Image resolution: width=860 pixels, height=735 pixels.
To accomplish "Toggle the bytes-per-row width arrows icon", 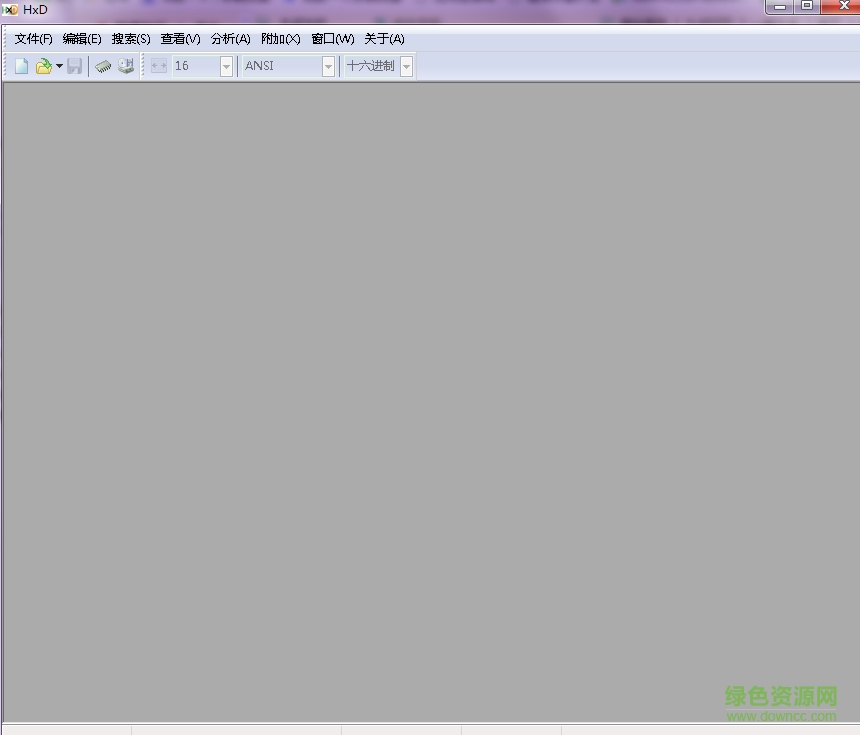I will 159,65.
